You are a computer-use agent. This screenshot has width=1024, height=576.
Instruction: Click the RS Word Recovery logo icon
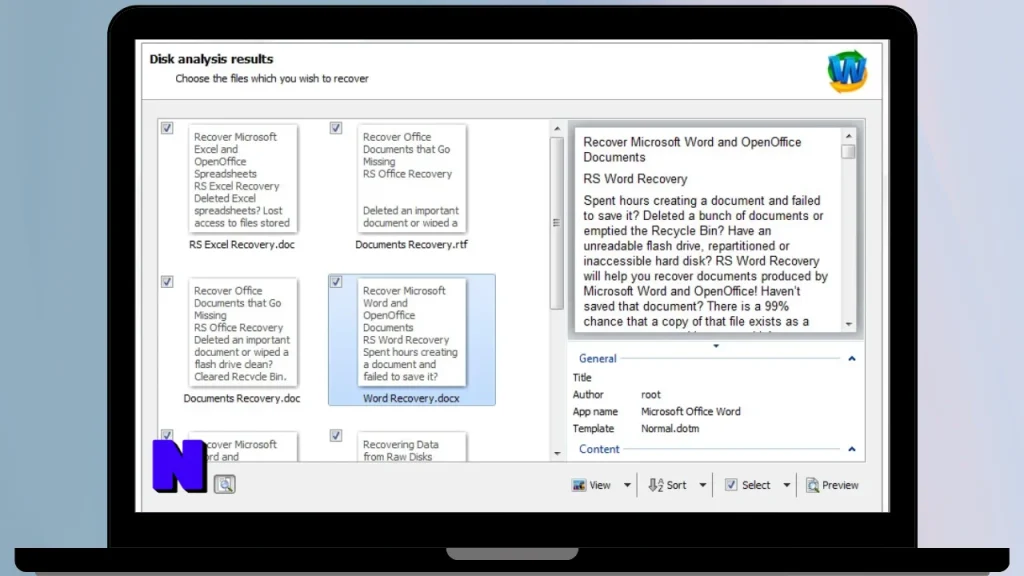click(x=847, y=71)
